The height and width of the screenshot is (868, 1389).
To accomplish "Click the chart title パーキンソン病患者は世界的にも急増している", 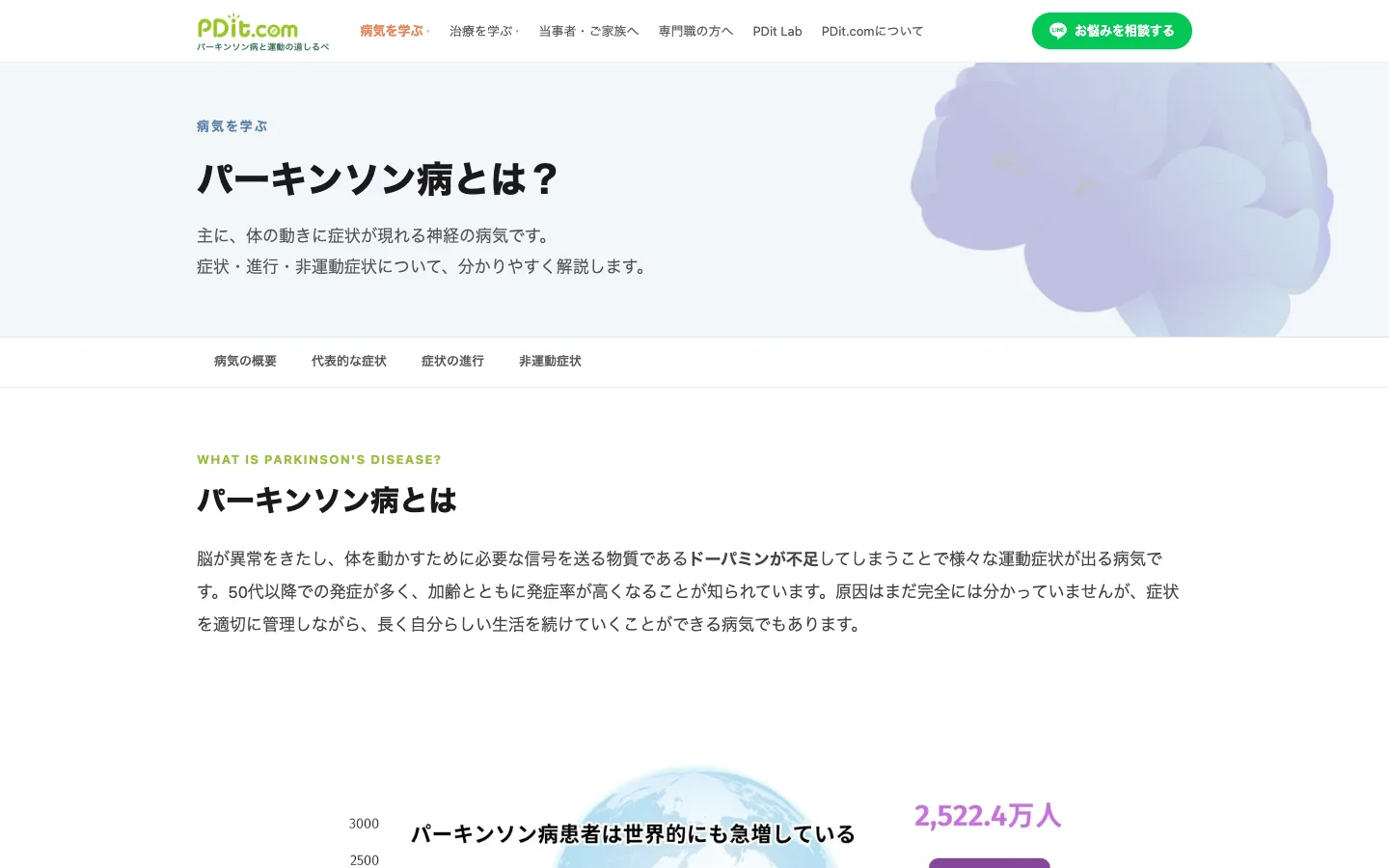I will 633,834.
